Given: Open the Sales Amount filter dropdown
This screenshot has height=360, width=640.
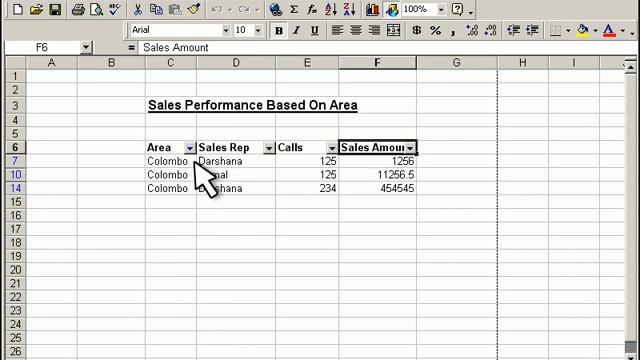Looking at the screenshot, I should (410, 148).
